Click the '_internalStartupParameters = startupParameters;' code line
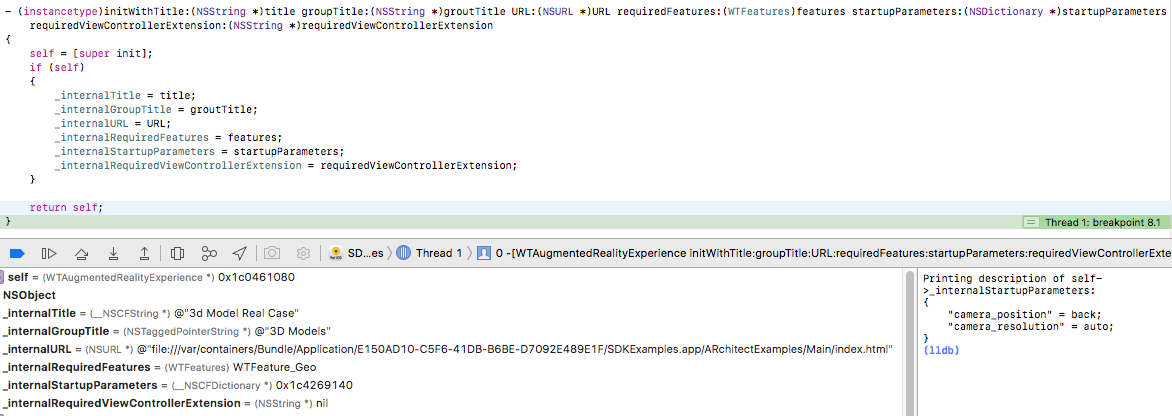The width and height of the screenshot is (1172, 416). click(x=199, y=151)
